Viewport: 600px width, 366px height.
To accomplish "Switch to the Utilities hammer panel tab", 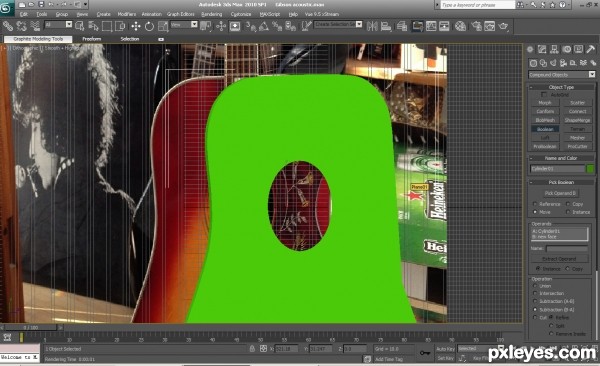I will point(591,49).
